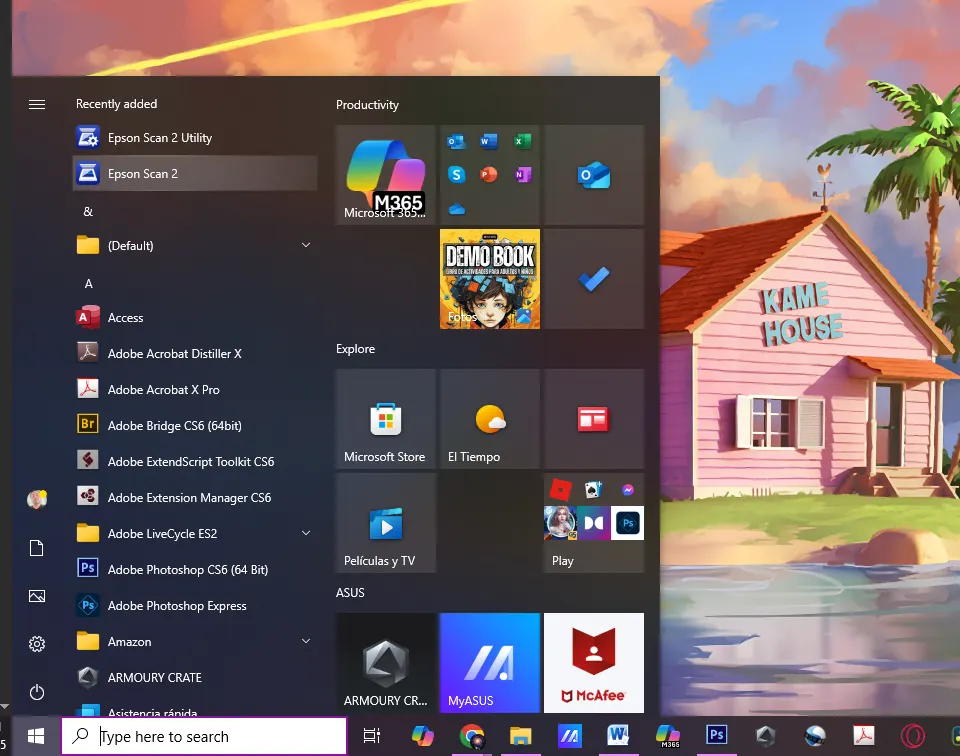Expand the Amazon folder
Viewport: 960px width, 756px height.
195,642
